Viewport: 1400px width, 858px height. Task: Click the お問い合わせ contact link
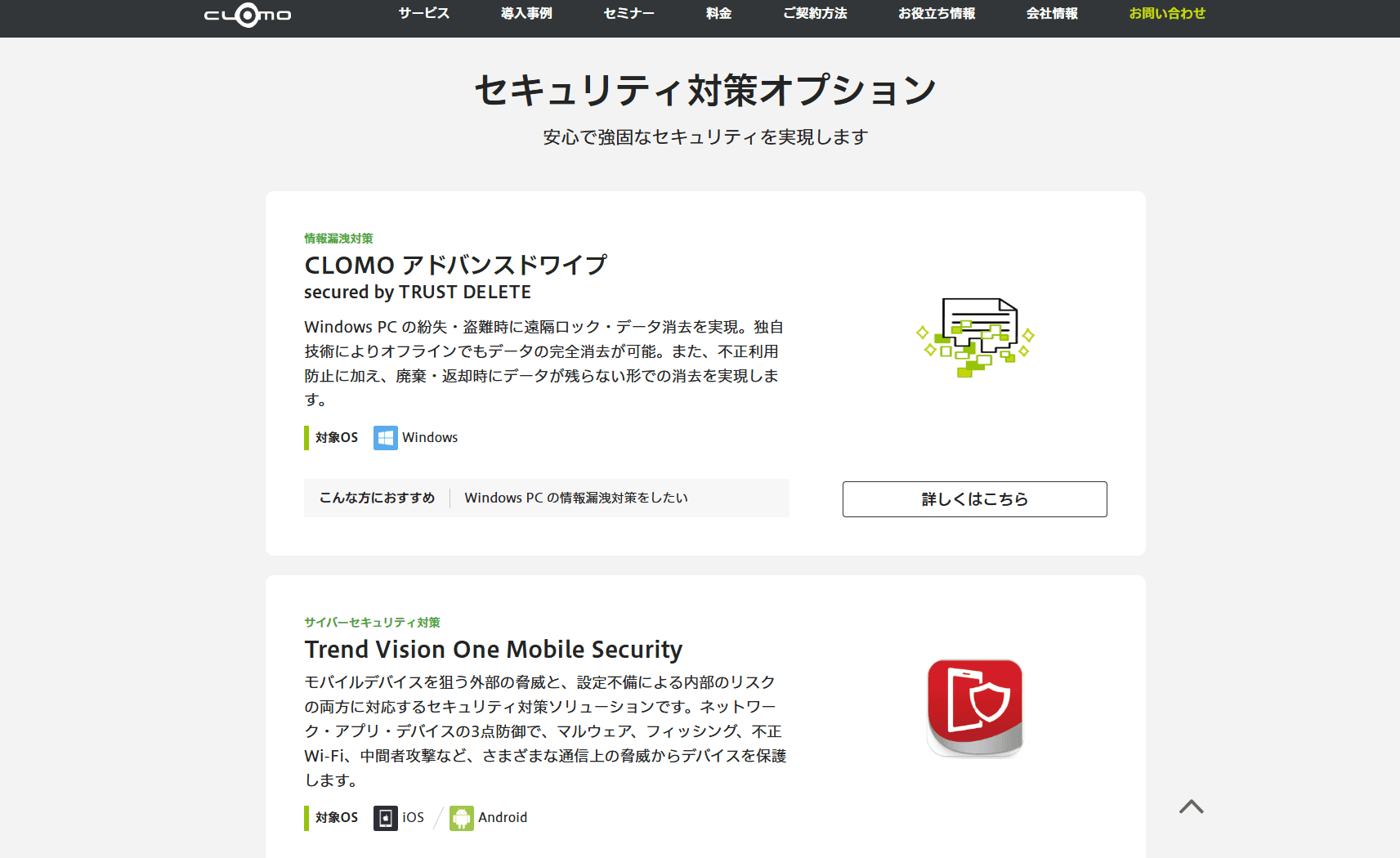tap(1167, 14)
